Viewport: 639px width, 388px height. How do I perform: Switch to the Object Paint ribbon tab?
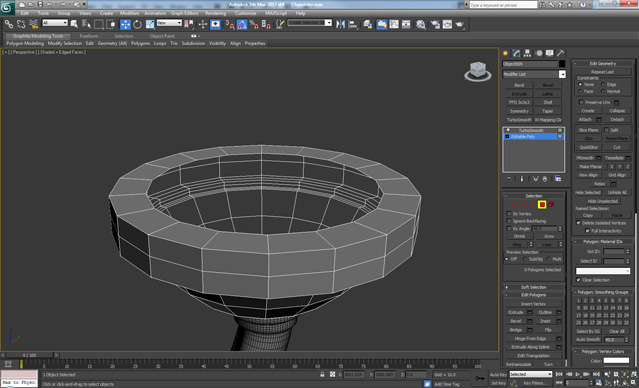pos(162,36)
